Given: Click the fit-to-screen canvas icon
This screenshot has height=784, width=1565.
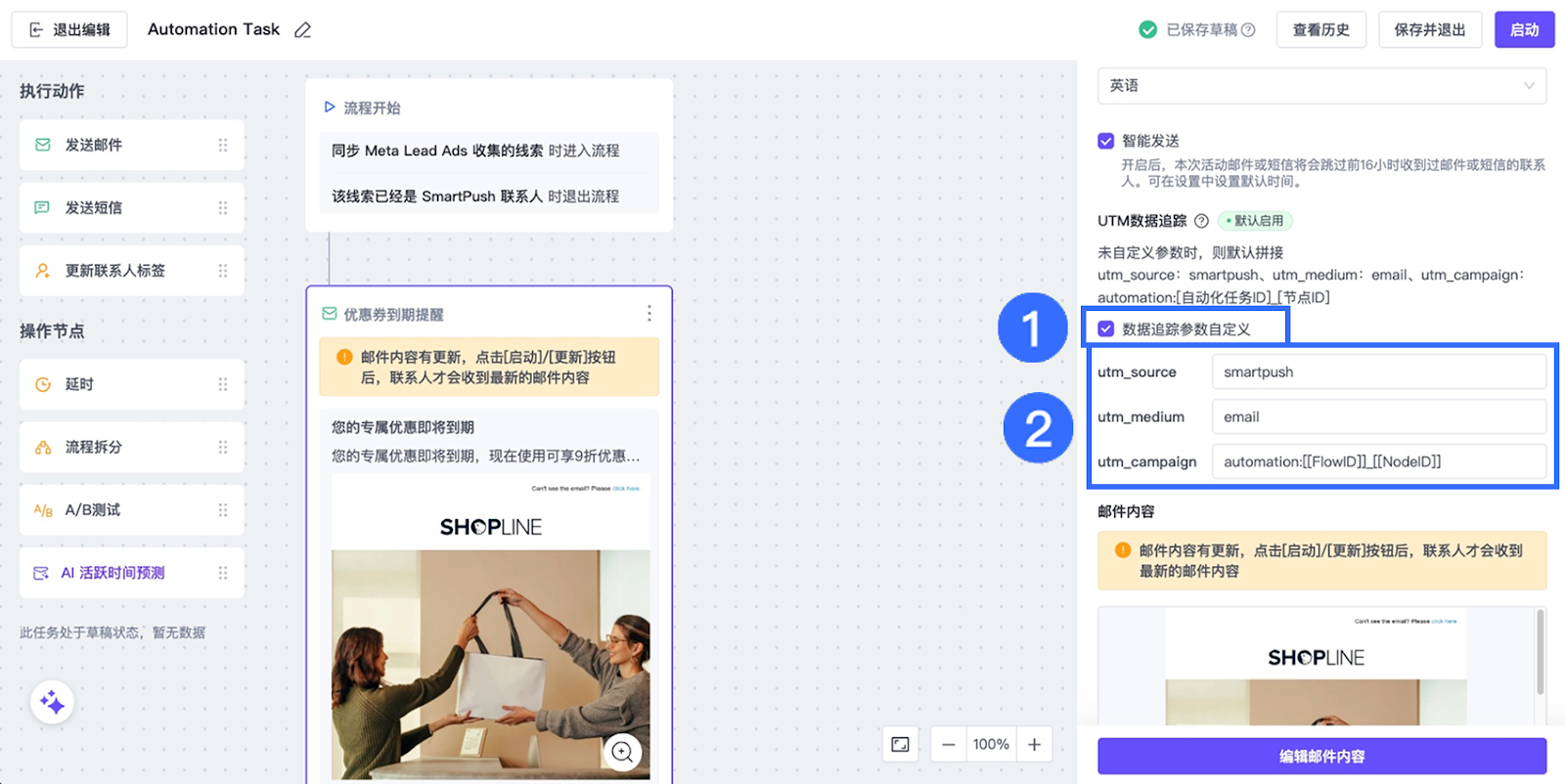Looking at the screenshot, I should point(900,745).
